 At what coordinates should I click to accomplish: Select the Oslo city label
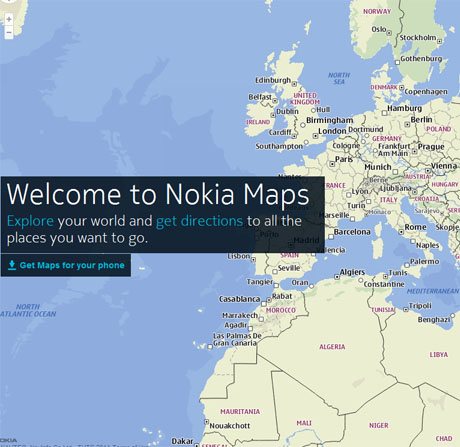point(379,29)
